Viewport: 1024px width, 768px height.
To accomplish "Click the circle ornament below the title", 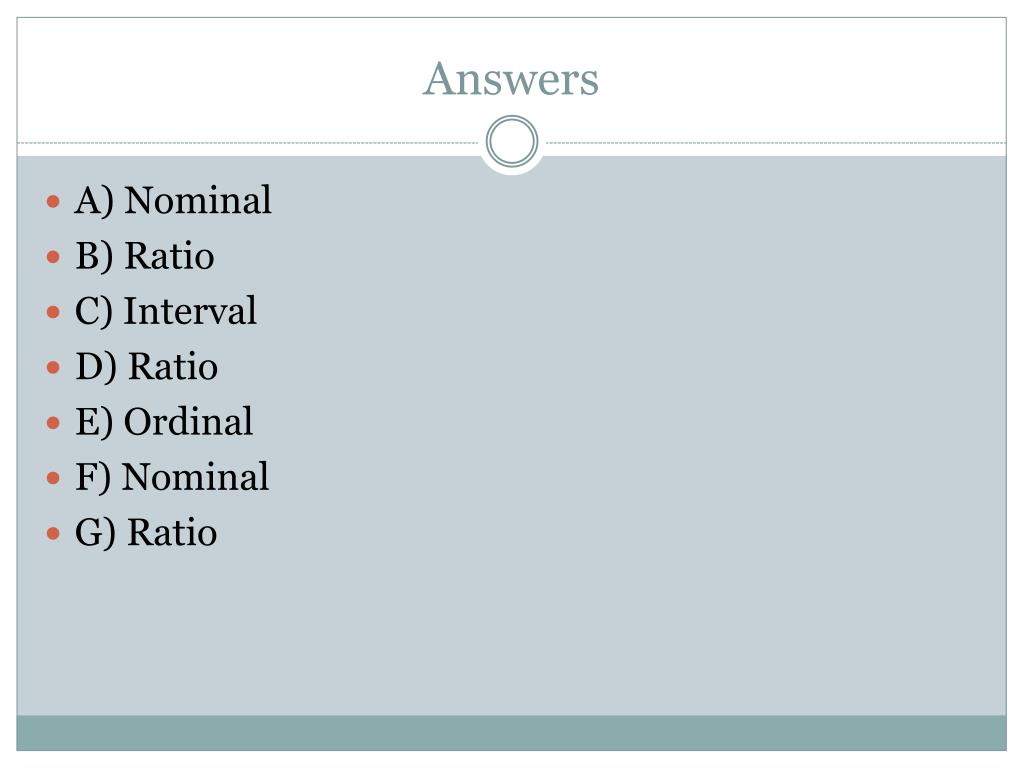I will [512, 141].
